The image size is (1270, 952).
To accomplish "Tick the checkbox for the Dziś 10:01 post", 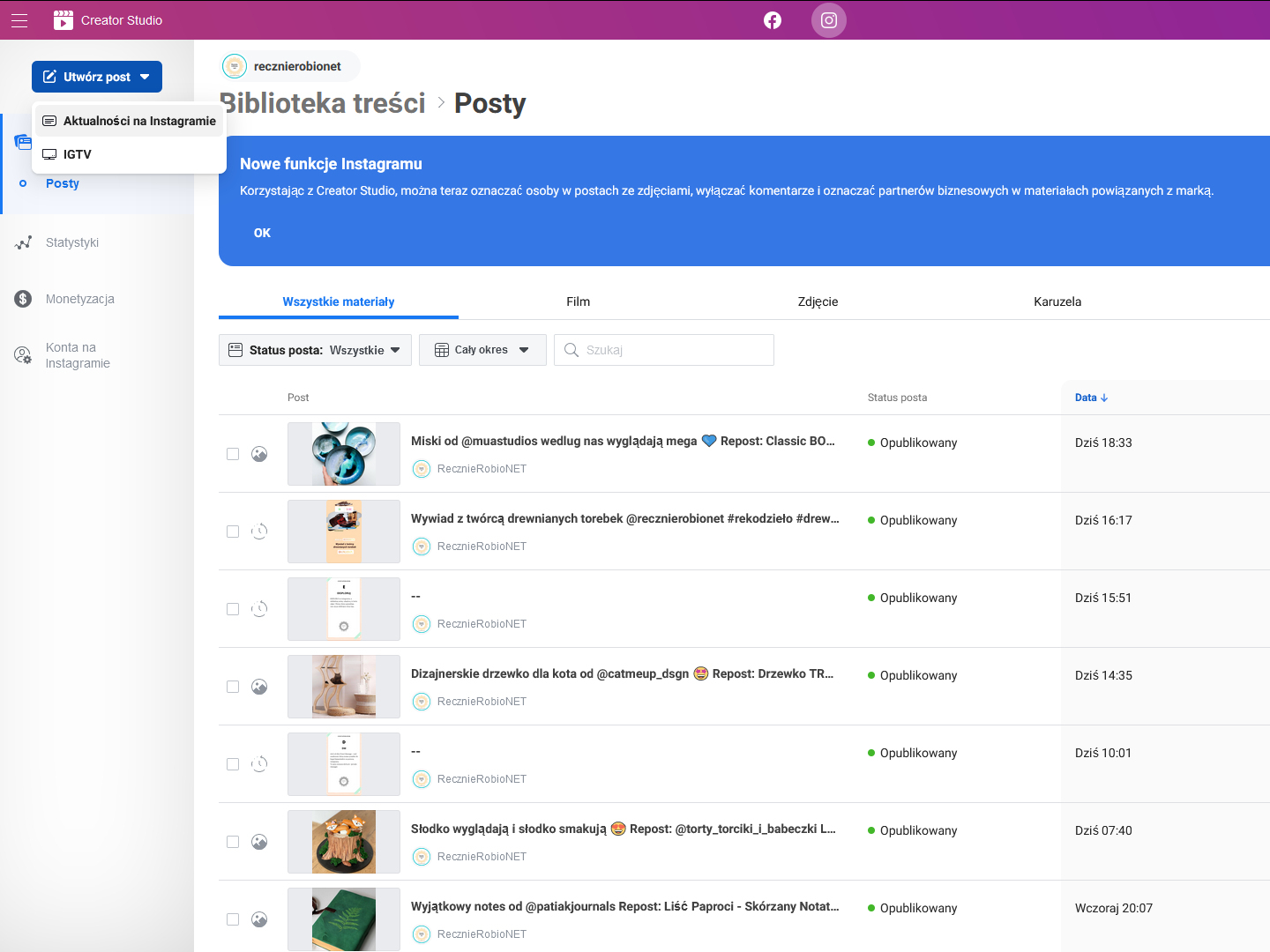I will pyautogui.click(x=233, y=764).
